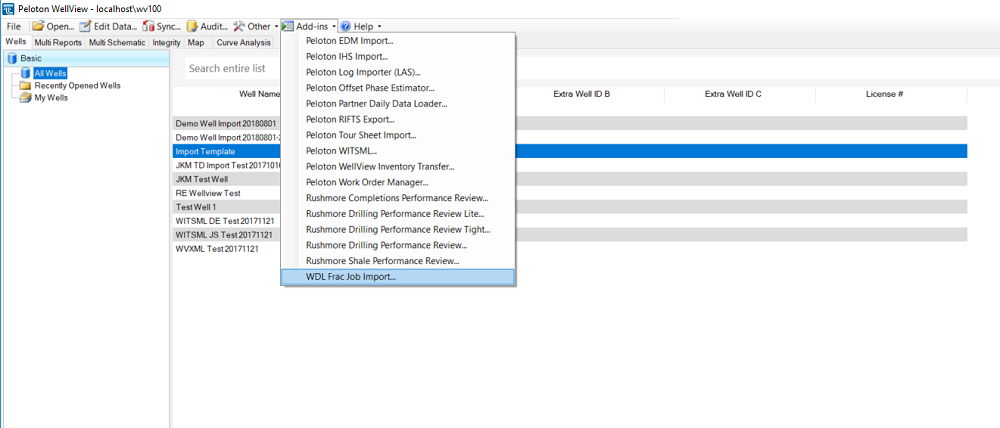Viewport: 1000px width, 428px height.
Task: Select My Wells tree node
Action: pyautogui.click(x=51, y=98)
